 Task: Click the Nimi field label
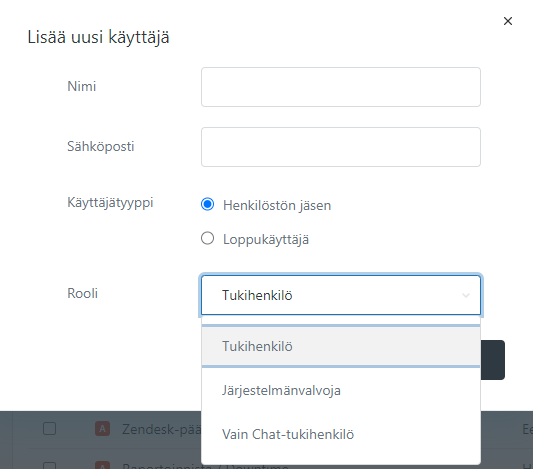pos(82,86)
